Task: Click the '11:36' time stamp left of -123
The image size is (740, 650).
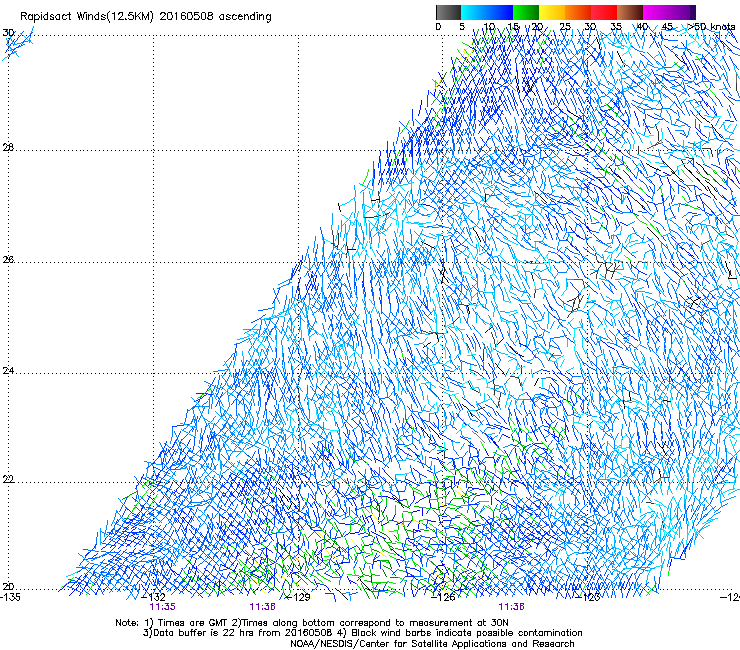Action: point(512,607)
